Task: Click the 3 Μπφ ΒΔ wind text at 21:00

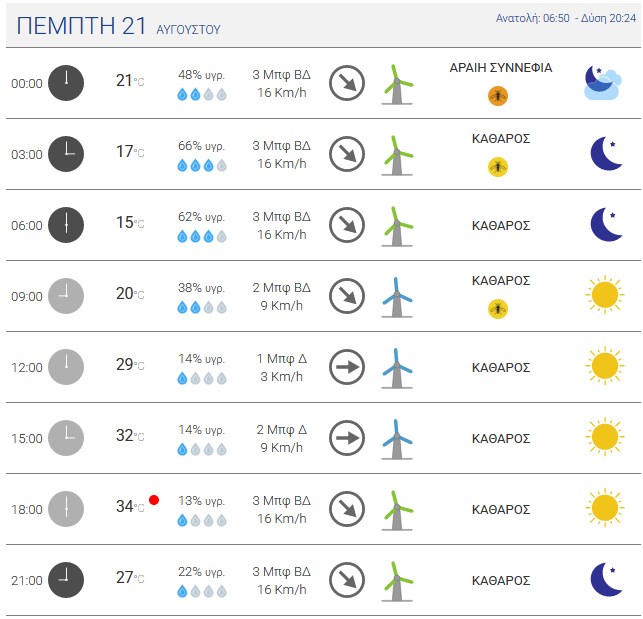Action: coord(281,571)
